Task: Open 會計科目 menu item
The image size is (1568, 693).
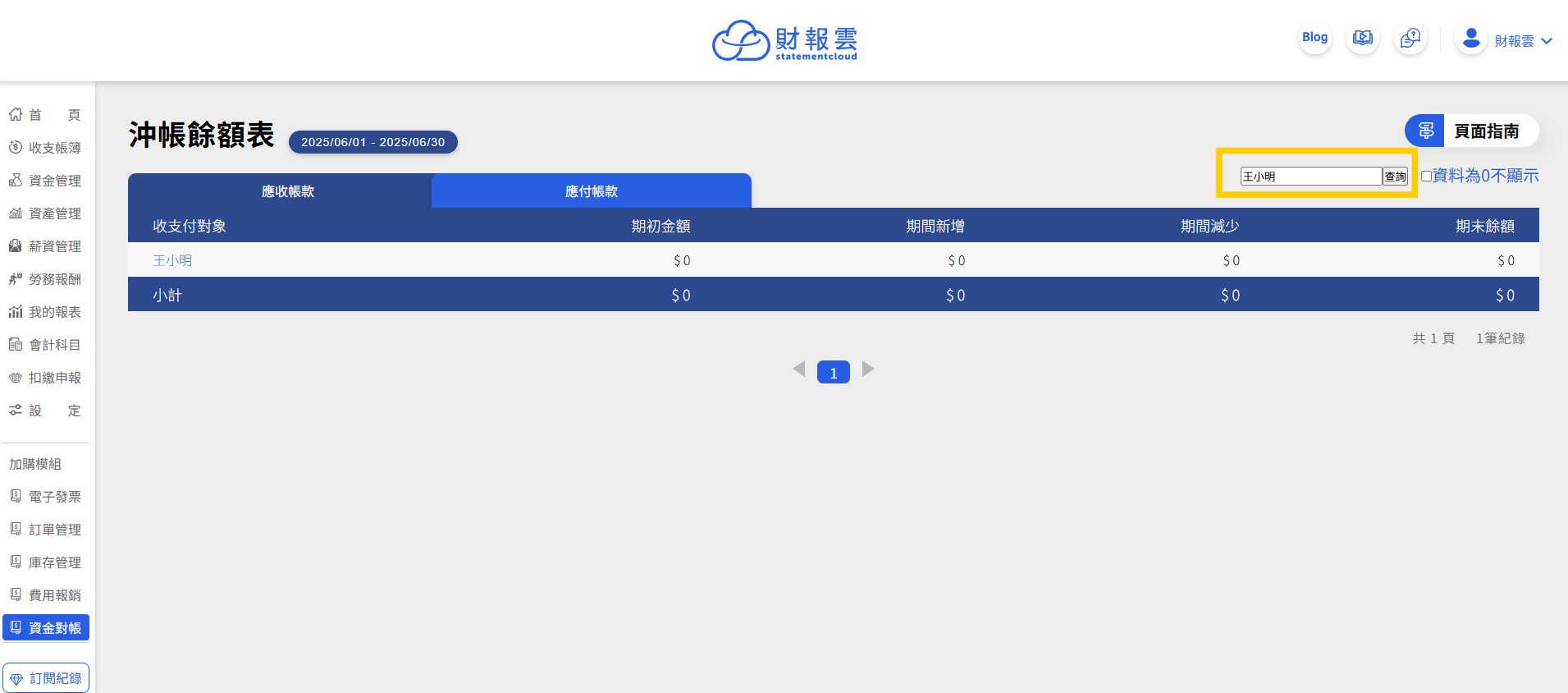Action: (x=45, y=344)
